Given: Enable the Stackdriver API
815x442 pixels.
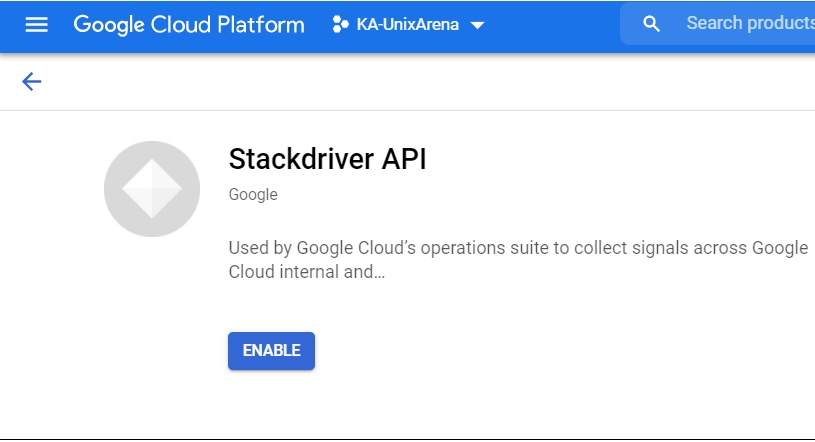Looking at the screenshot, I should click(271, 351).
